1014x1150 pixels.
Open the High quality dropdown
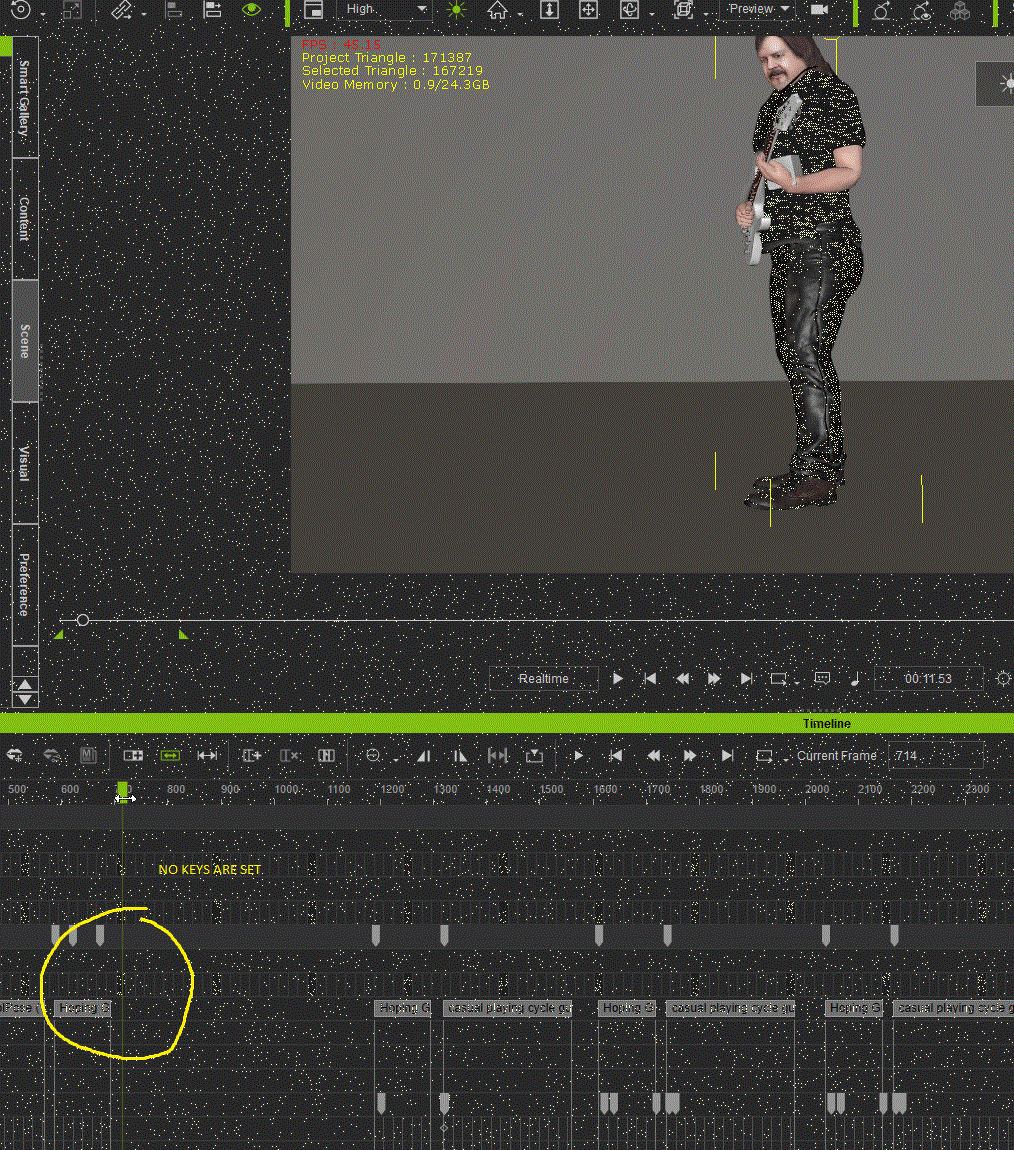[x=383, y=10]
